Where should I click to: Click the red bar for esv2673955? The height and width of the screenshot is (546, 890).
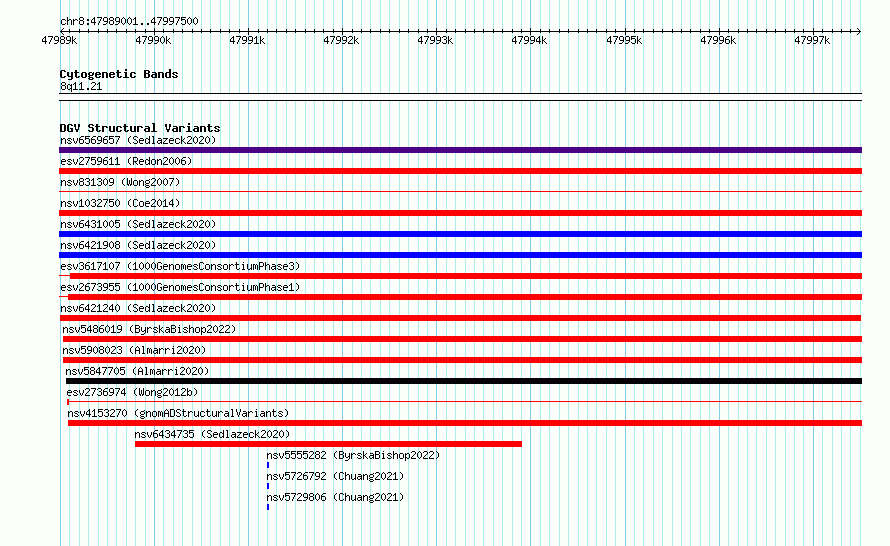coord(465,297)
